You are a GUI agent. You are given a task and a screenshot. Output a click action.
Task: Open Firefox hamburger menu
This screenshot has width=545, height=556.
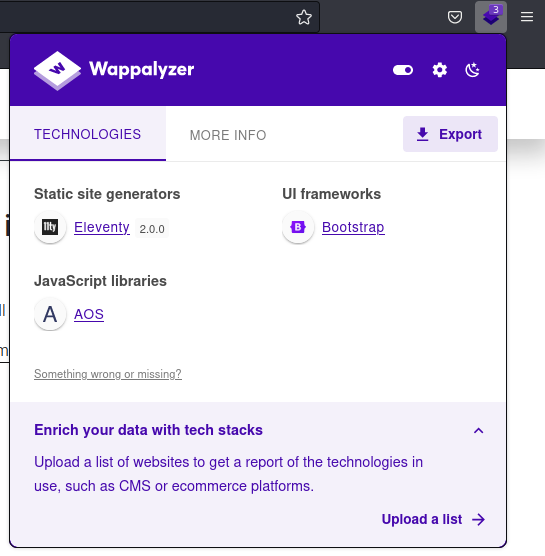527,17
